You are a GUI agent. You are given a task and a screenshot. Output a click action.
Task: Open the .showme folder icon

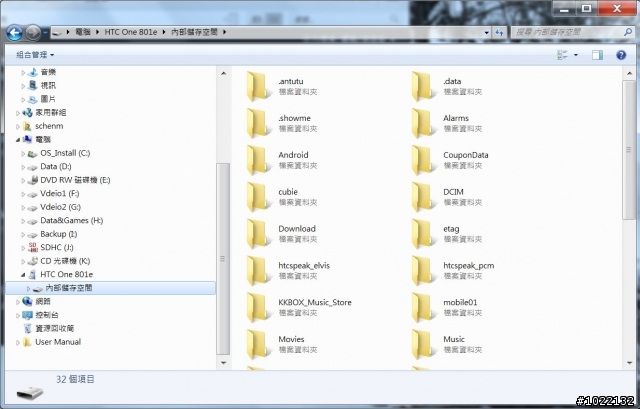pyautogui.click(x=258, y=123)
